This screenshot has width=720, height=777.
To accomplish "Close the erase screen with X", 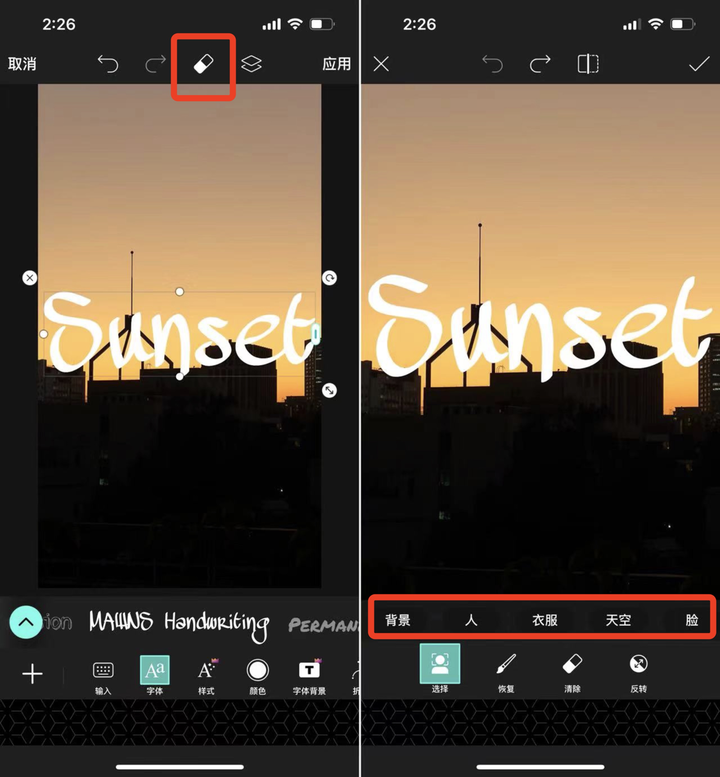I will (x=381, y=64).
